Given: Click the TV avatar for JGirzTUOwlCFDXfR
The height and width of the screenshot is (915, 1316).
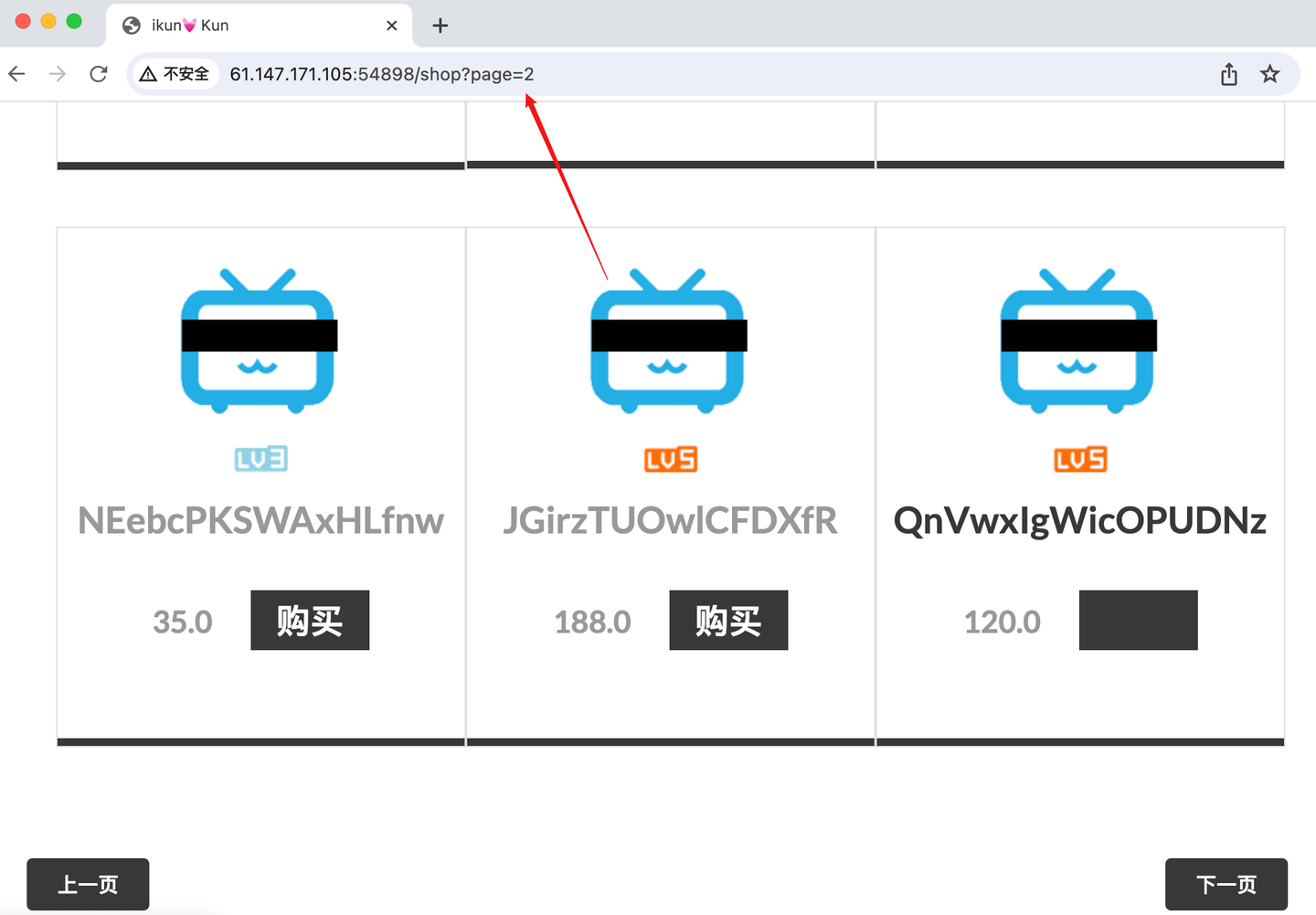Looking at the screenshot, I should pos(669,341).
